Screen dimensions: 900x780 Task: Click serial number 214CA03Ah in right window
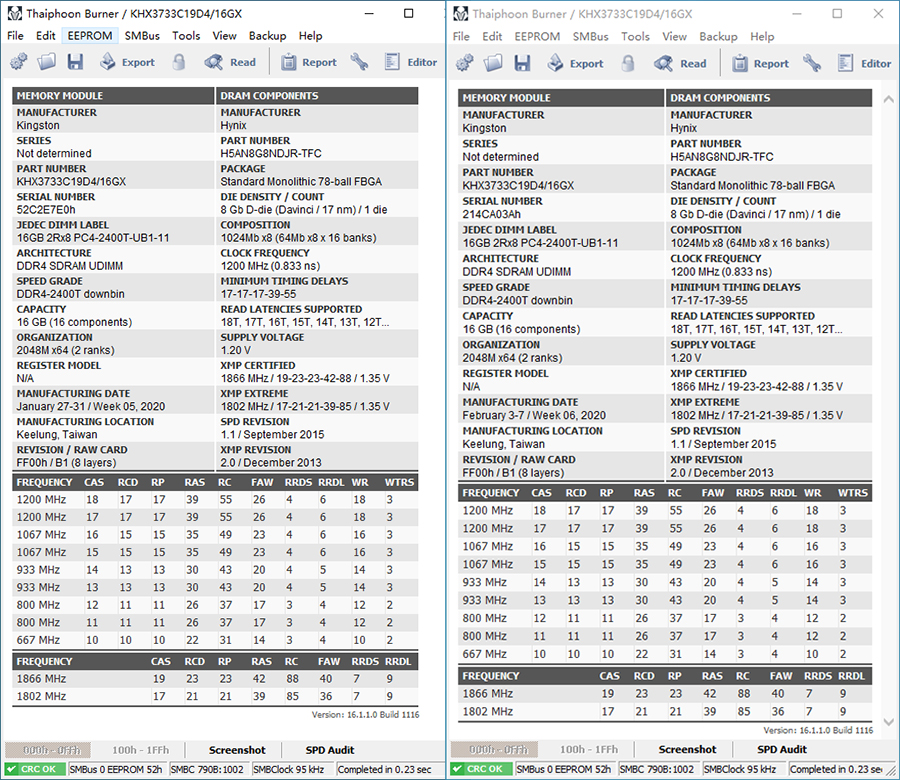click(491, 214)
